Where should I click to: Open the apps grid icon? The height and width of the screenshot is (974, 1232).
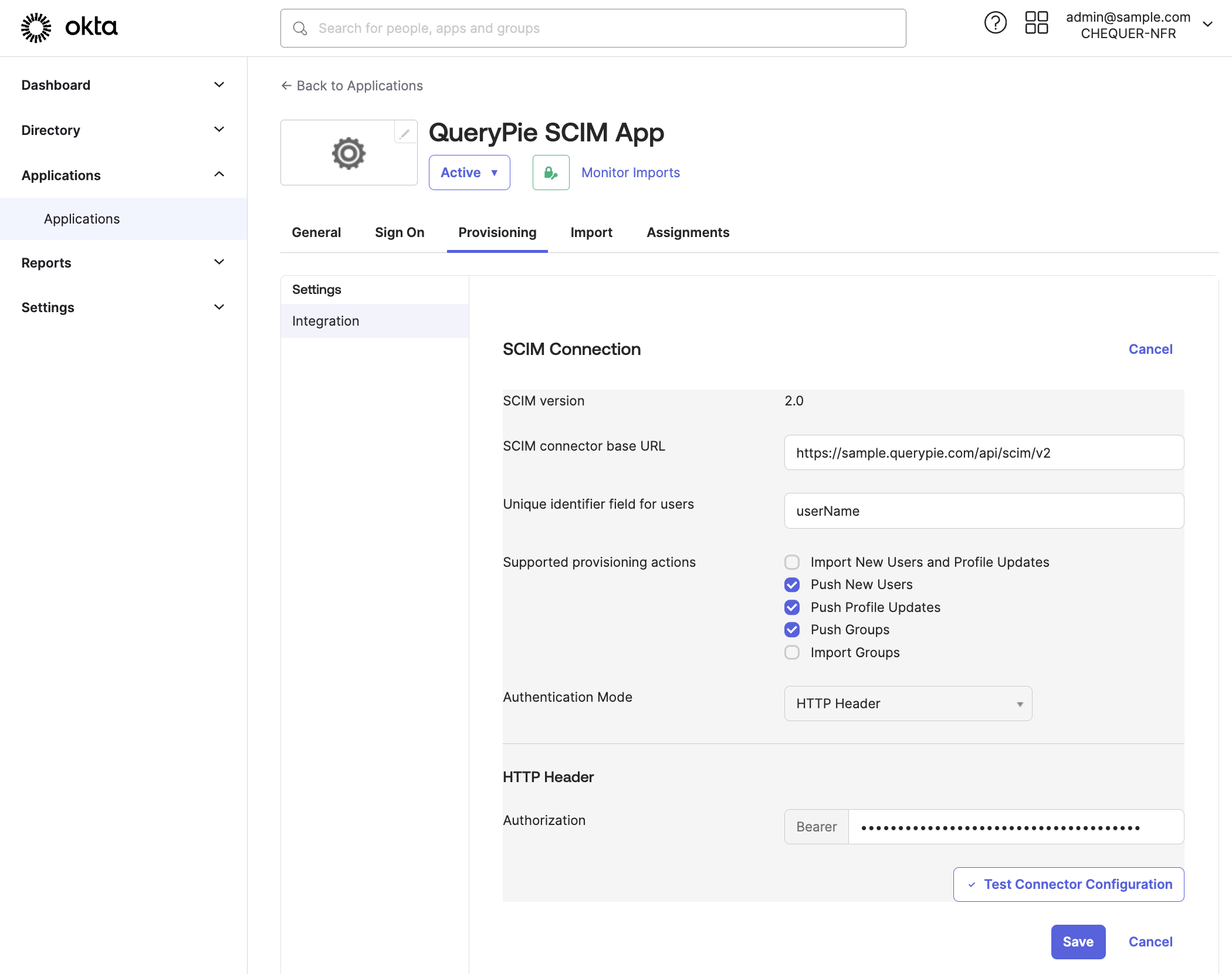click(1036, 23)
